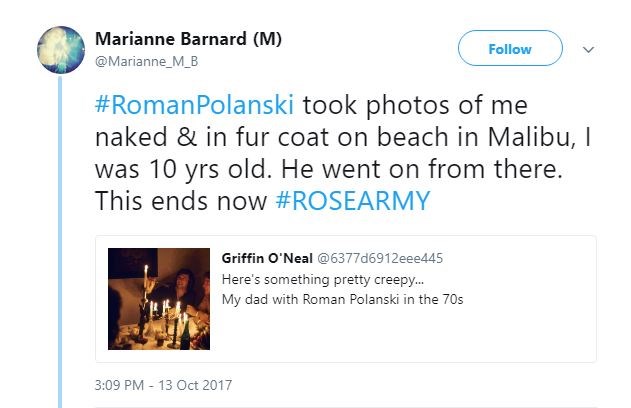Screen dimensions: 631x408
Task: Click the main tweet text about Malibu beach
Action: click(x=340, y=137)
